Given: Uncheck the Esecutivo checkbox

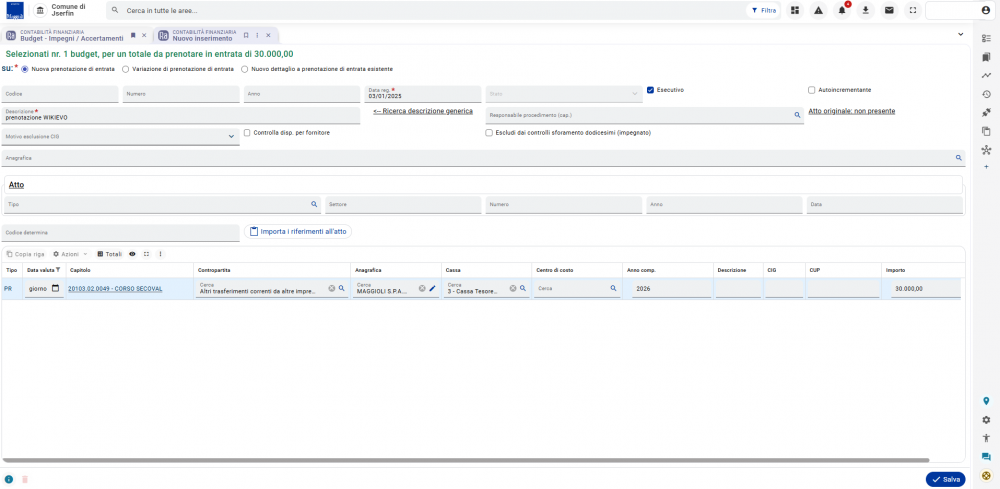Looking at the screenshot, I should tap(651, 90).
